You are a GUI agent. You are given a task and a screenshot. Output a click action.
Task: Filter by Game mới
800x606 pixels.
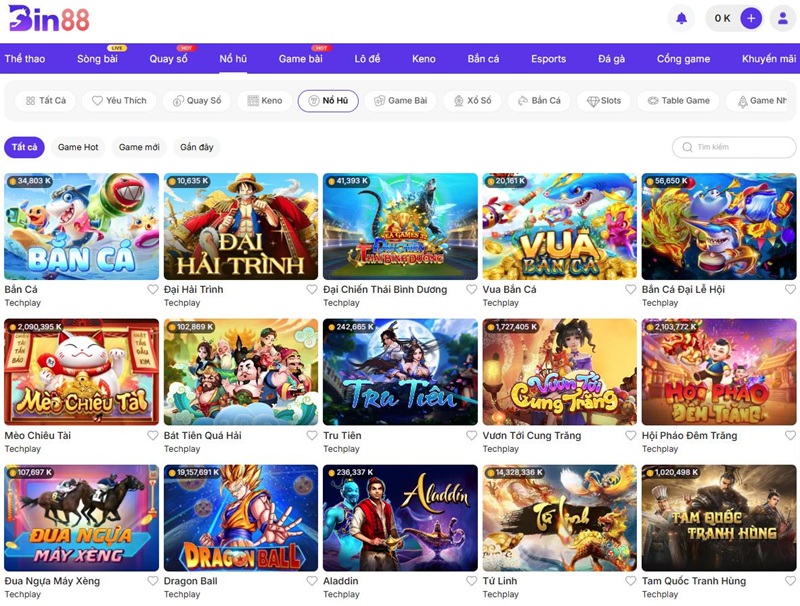tap(139, 147)
